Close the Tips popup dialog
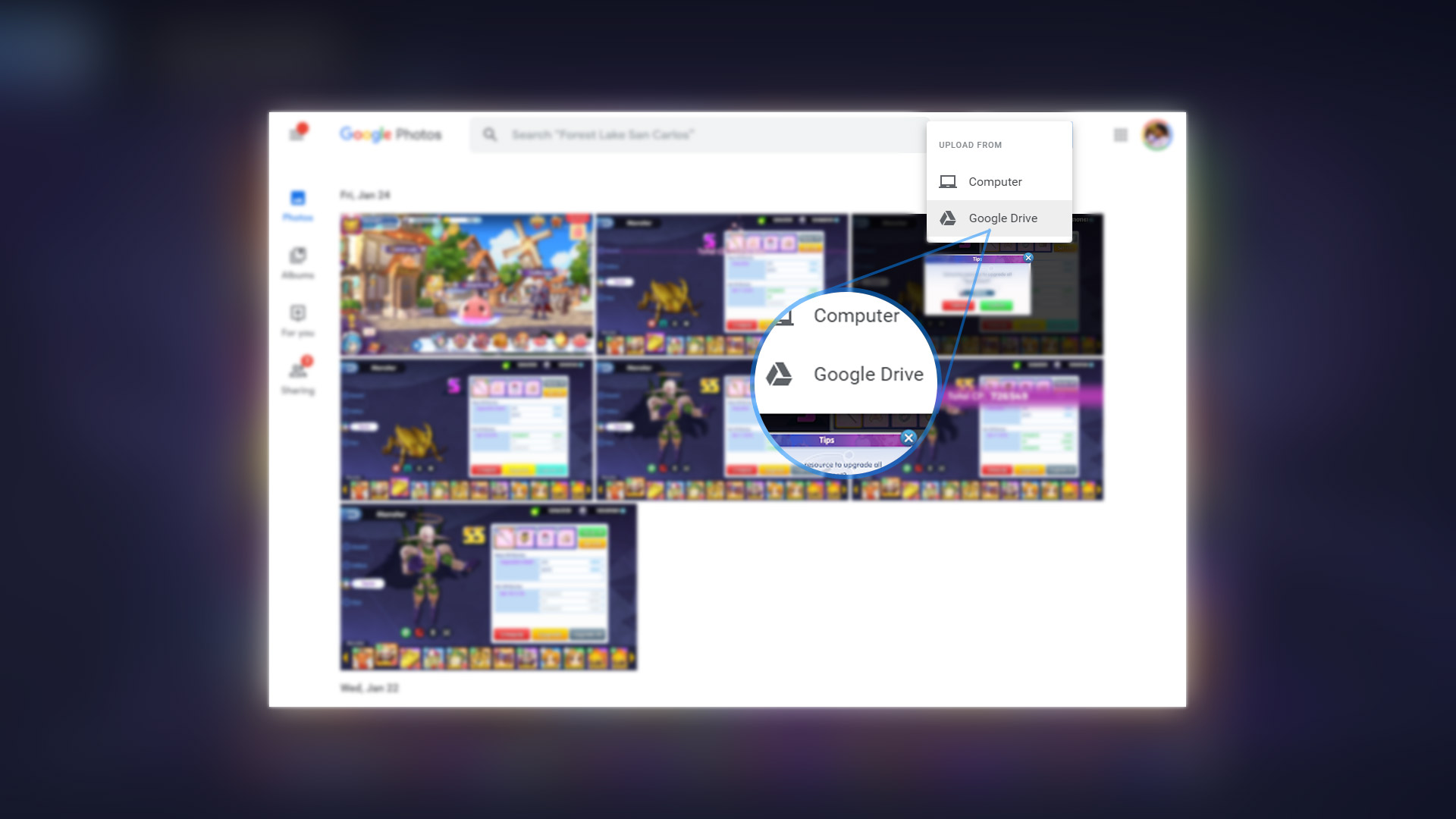Image resolution: width=1456 pixels, height=819 pixels. (x=908, y=437)
